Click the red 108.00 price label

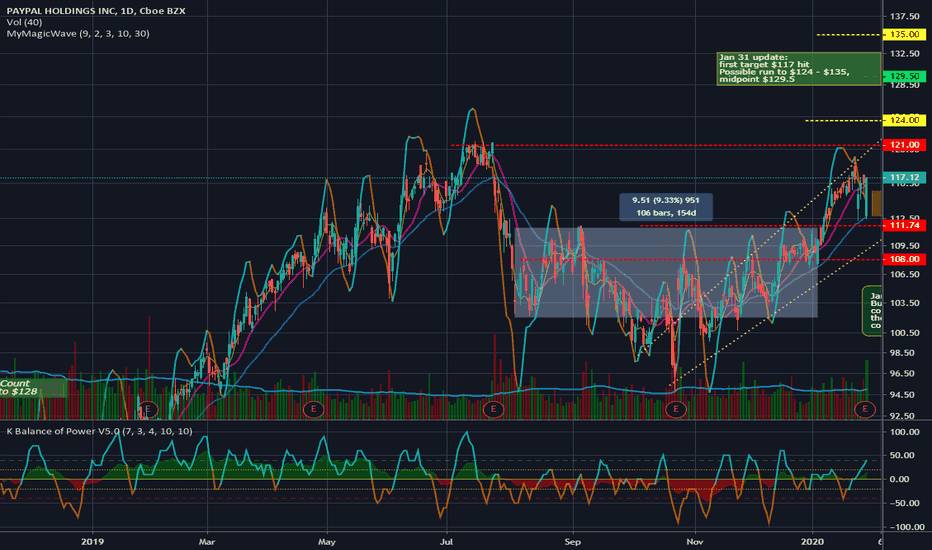[x=904, y=259]
